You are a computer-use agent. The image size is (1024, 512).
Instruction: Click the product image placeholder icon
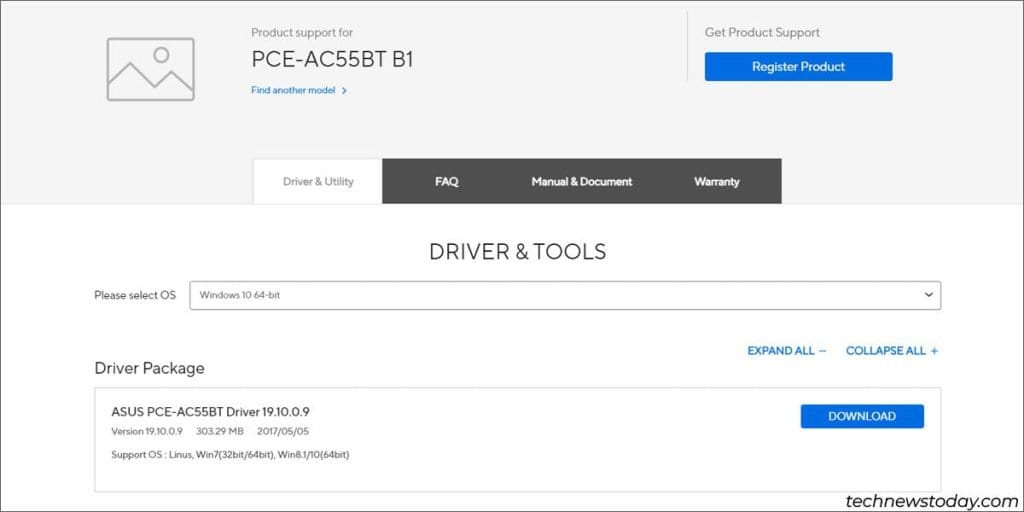151,69
